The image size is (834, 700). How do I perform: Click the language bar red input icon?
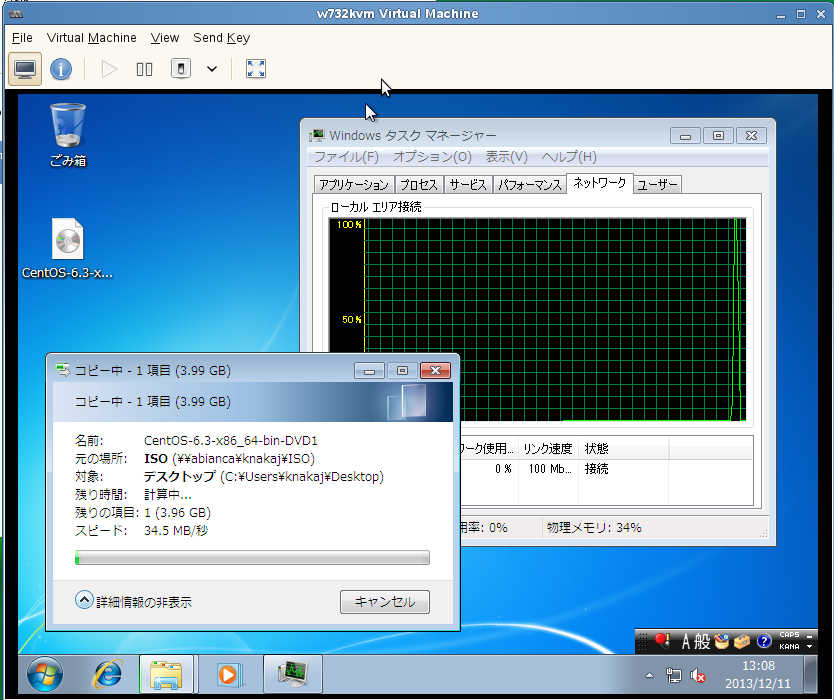pos(662,640)
